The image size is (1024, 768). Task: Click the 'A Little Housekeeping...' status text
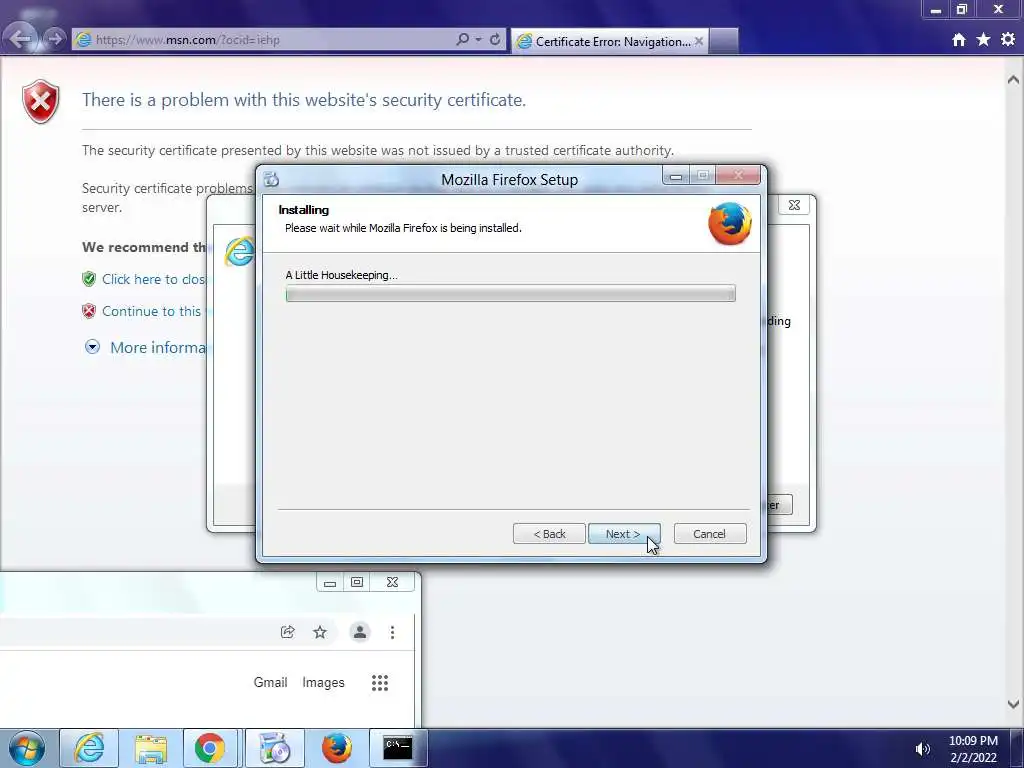pyautogui.click(x=341, y=275)
